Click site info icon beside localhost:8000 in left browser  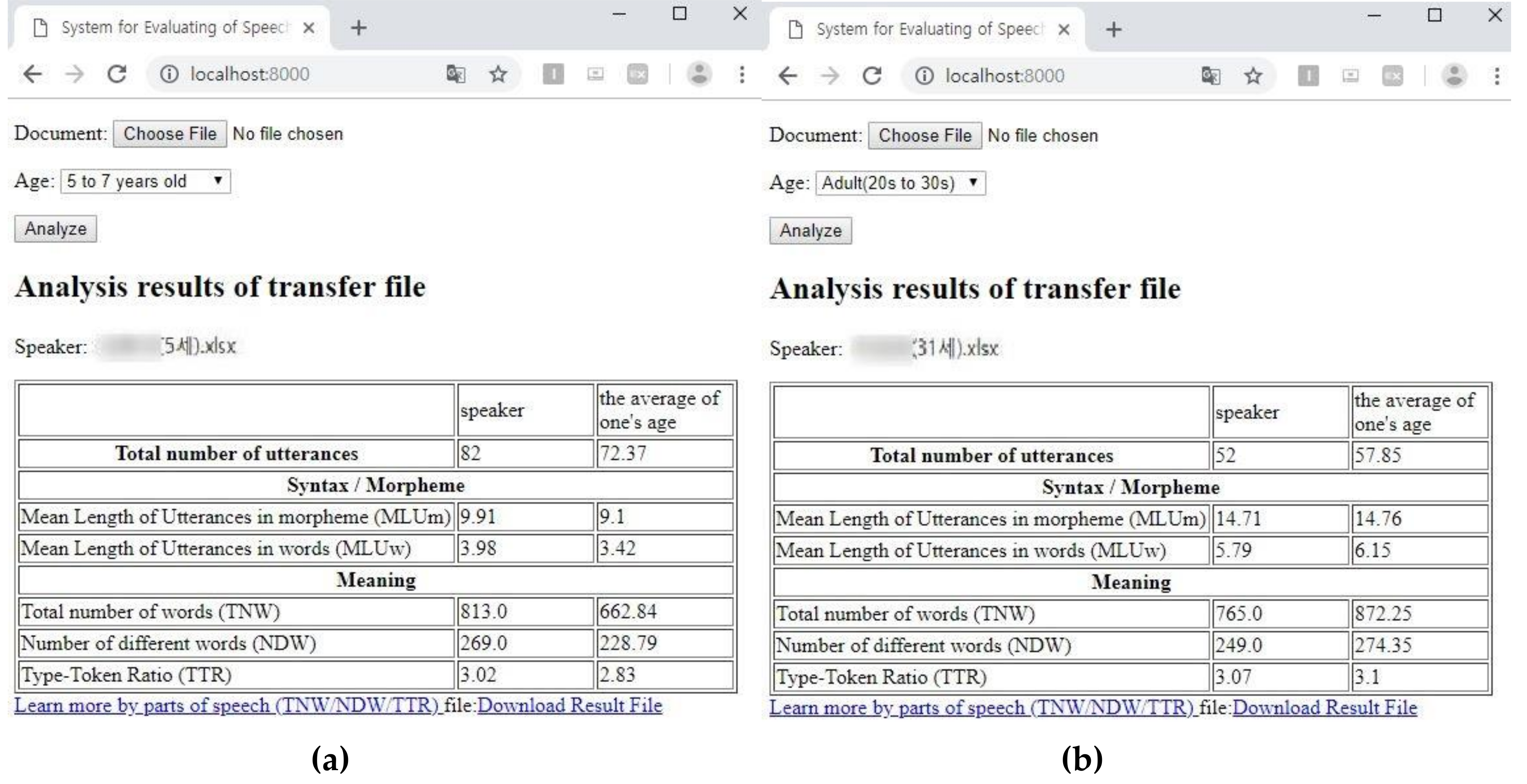tap(170, 74)
